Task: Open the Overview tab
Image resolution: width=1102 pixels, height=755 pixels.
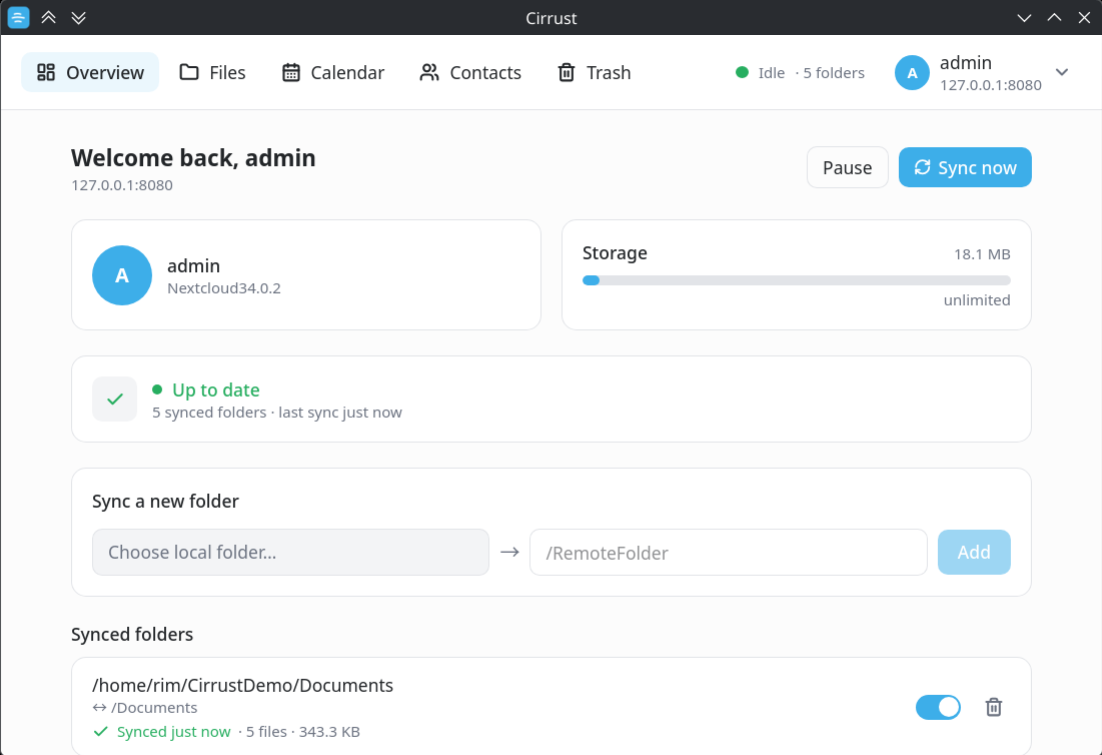Action: [90, 72]
